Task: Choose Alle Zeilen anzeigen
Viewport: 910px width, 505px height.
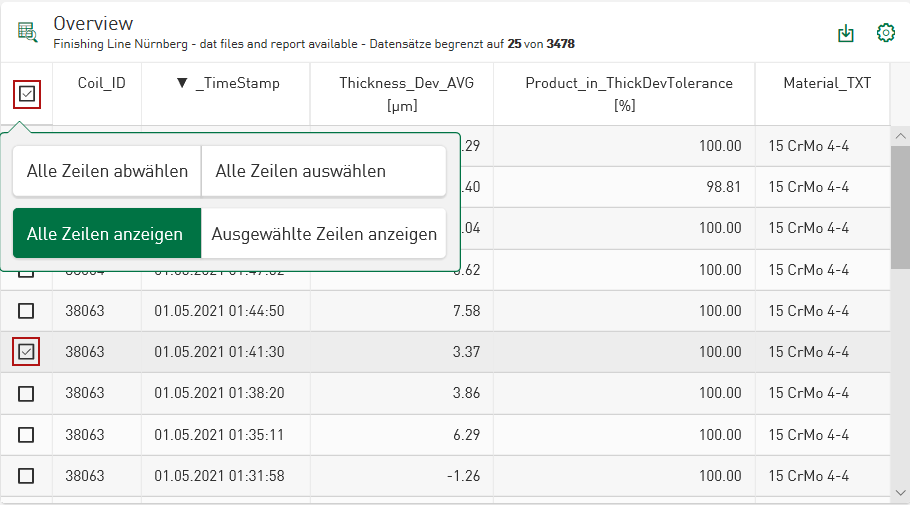Action: (x=105, y=234)
